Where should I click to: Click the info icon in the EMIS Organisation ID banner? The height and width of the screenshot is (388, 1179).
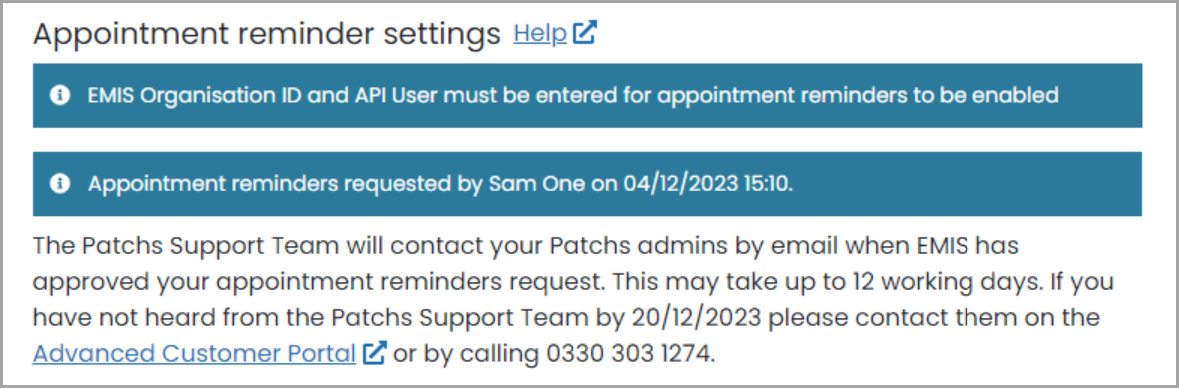[59, 95]
